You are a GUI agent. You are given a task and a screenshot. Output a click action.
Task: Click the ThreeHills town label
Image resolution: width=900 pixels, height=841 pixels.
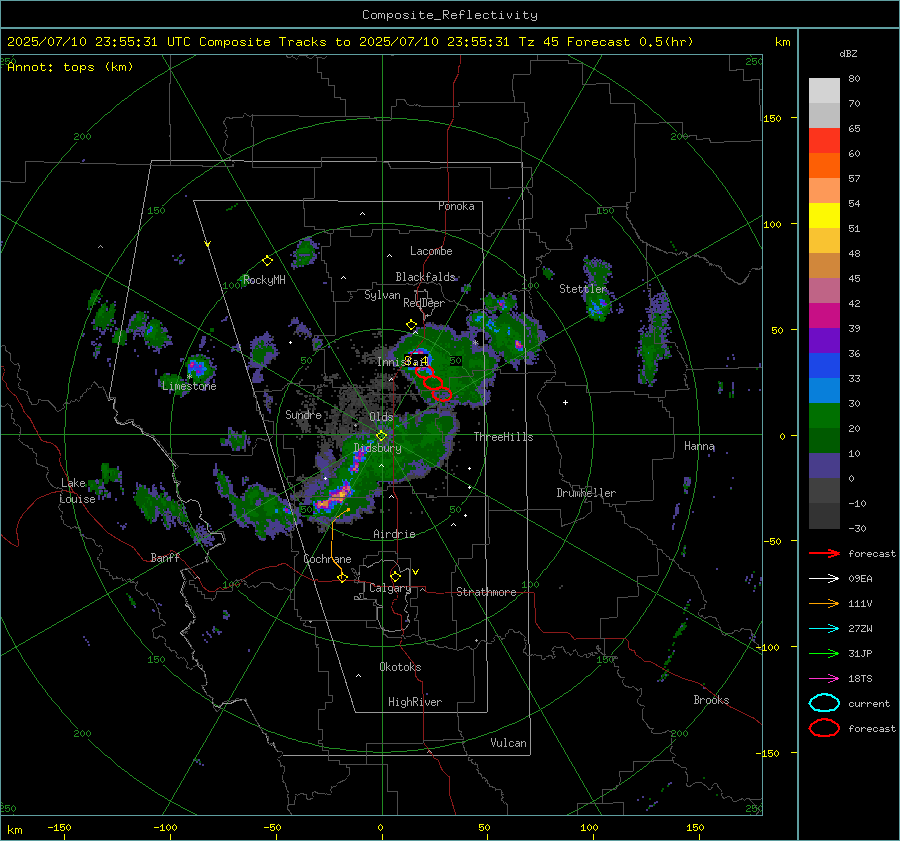pyautogui.click(x=503, y=437)
